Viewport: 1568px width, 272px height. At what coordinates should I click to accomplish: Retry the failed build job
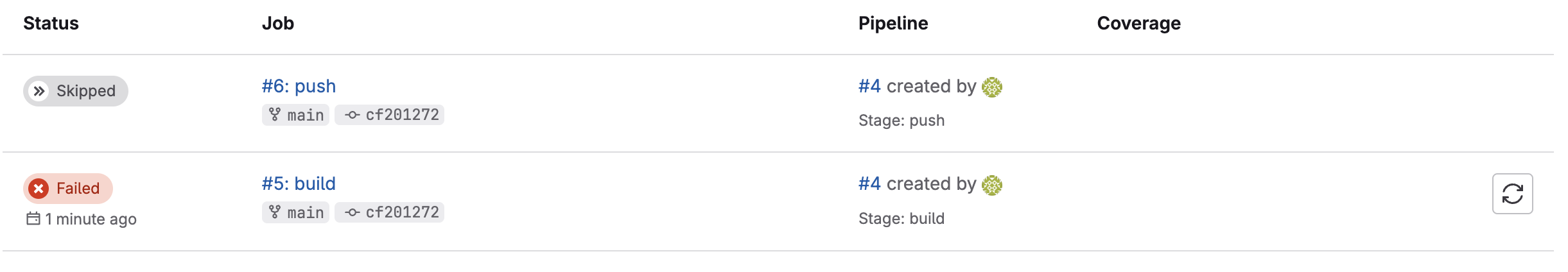pyautogui.click(x=1512, y=193)
